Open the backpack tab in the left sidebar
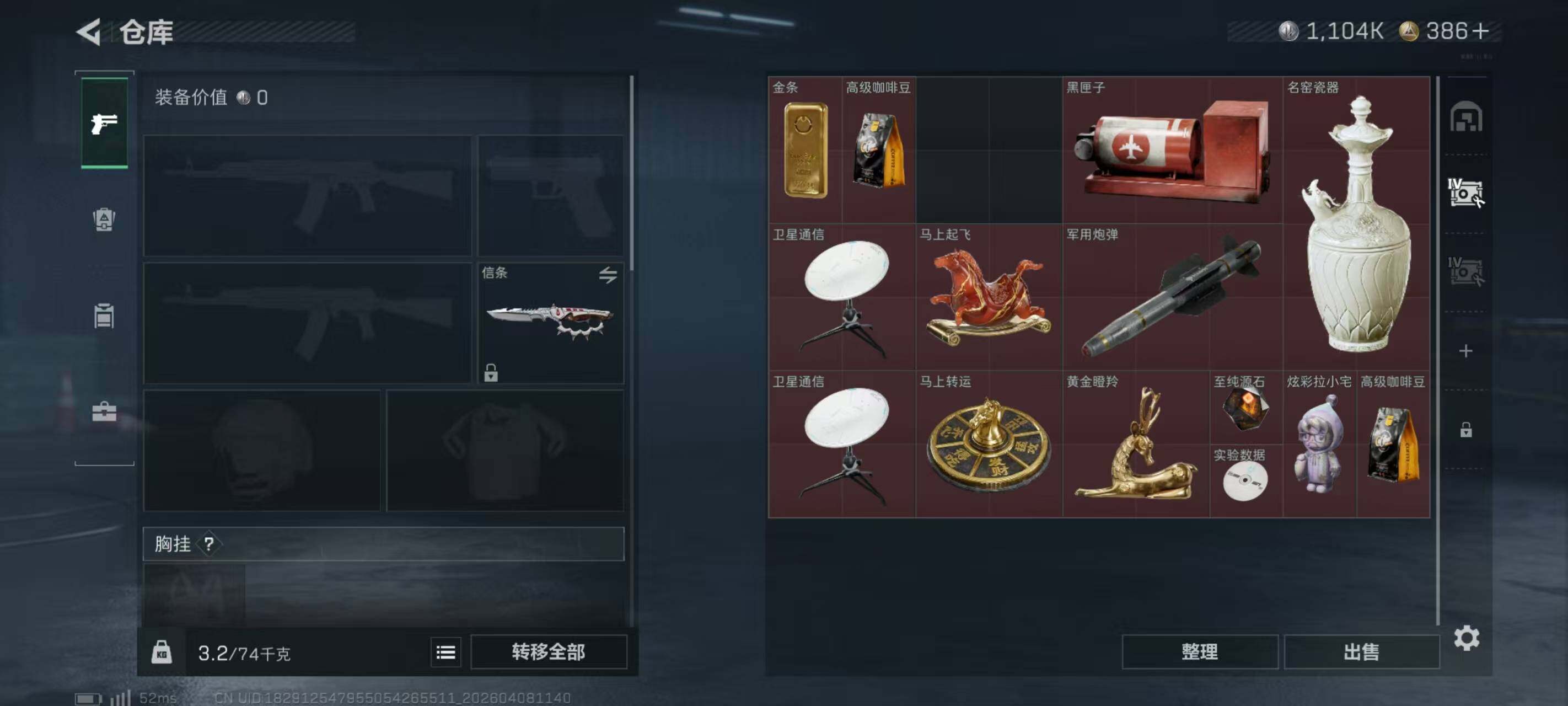 (104, 220)
